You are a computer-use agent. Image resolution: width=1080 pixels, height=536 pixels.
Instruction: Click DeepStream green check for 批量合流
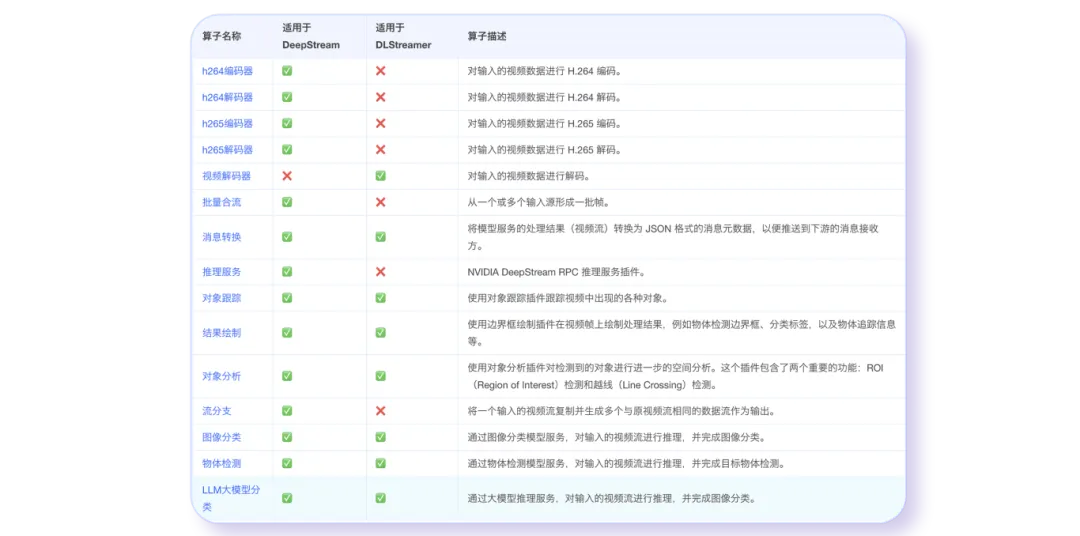[287, 202]
